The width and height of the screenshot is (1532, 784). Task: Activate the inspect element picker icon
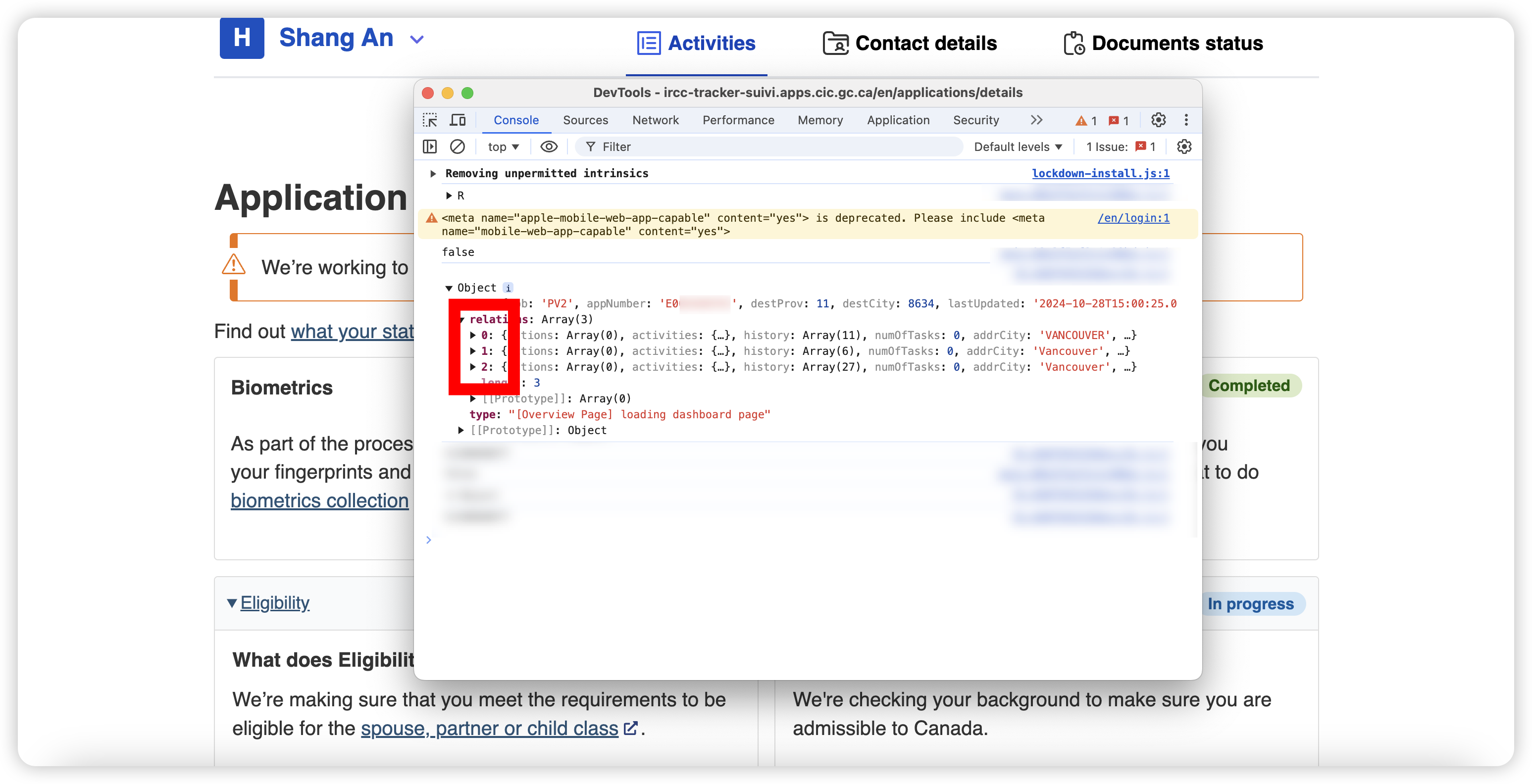click(430, 120)
